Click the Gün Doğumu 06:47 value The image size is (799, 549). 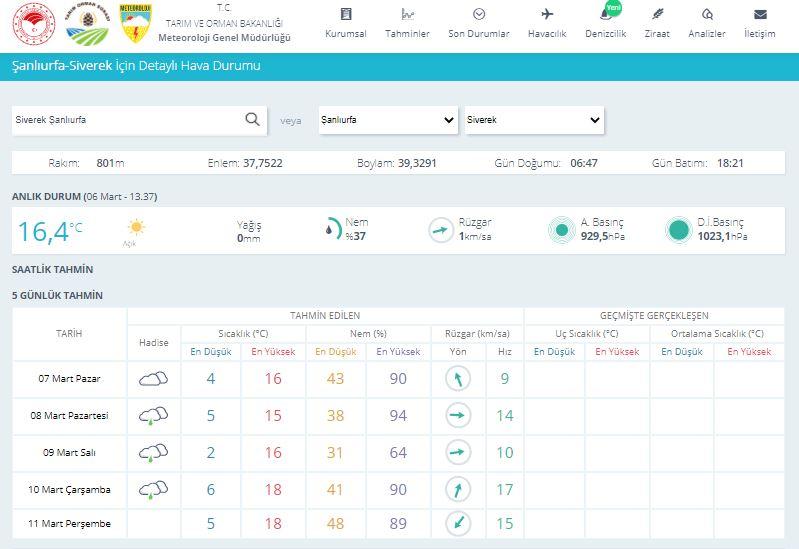(584, 164)
